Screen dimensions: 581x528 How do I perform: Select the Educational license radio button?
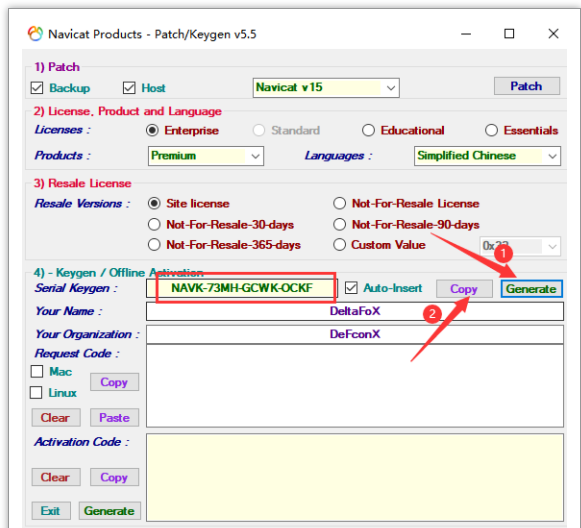368,130
